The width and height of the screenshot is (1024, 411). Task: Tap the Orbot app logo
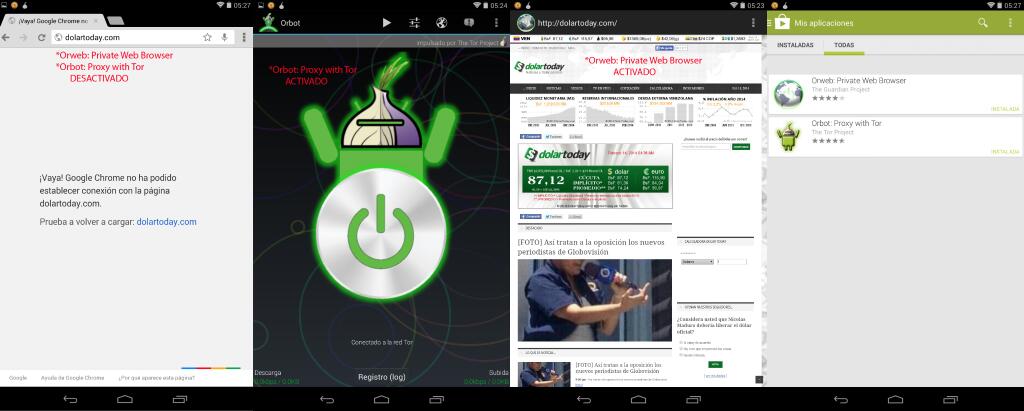point(266,22)
